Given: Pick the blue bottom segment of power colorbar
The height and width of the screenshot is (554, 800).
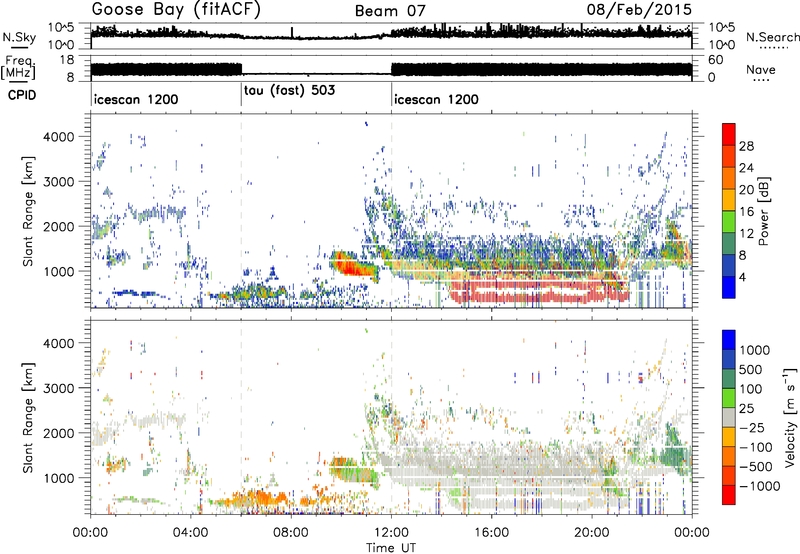Looking at the screenshot, I should (x=729, y=288).
